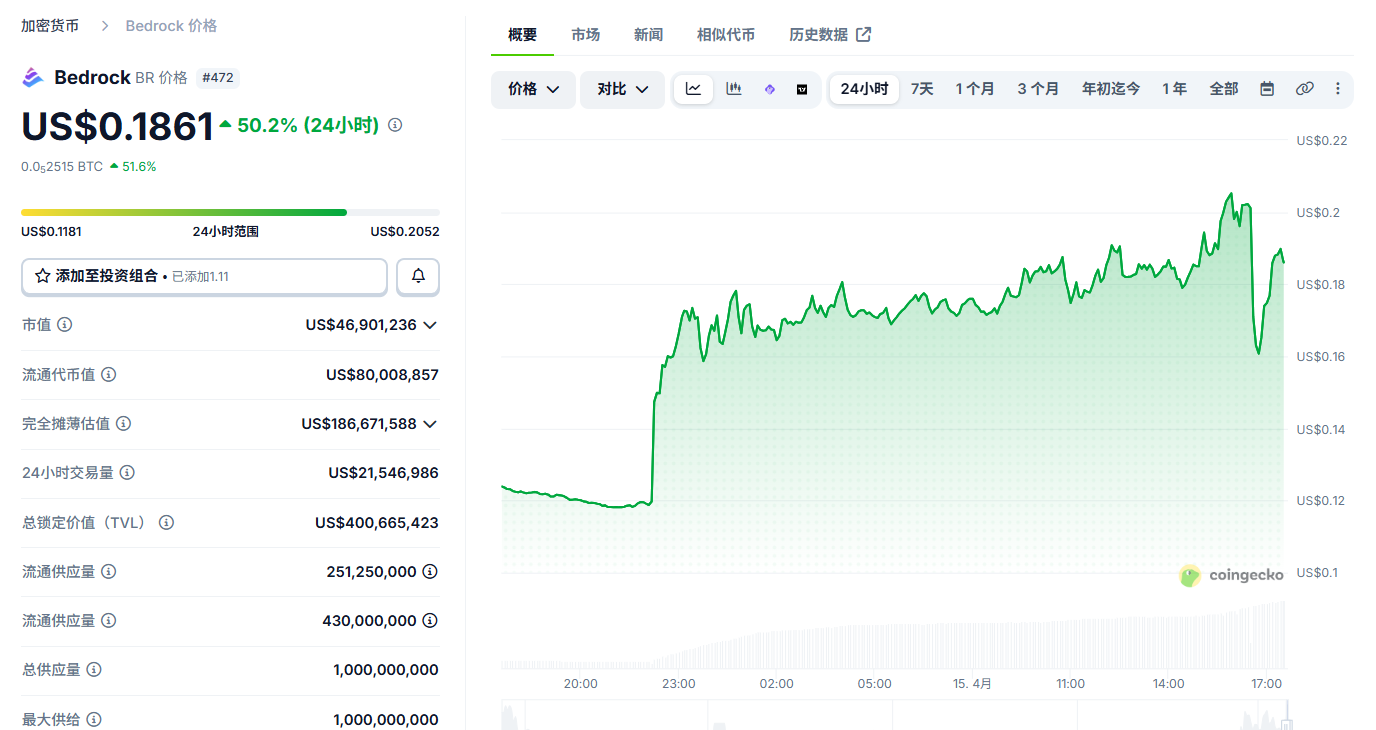Select the line chart view icon
Image resolution: width=1376 pixels, height=730 pixels.
click(x=693, y=89)
